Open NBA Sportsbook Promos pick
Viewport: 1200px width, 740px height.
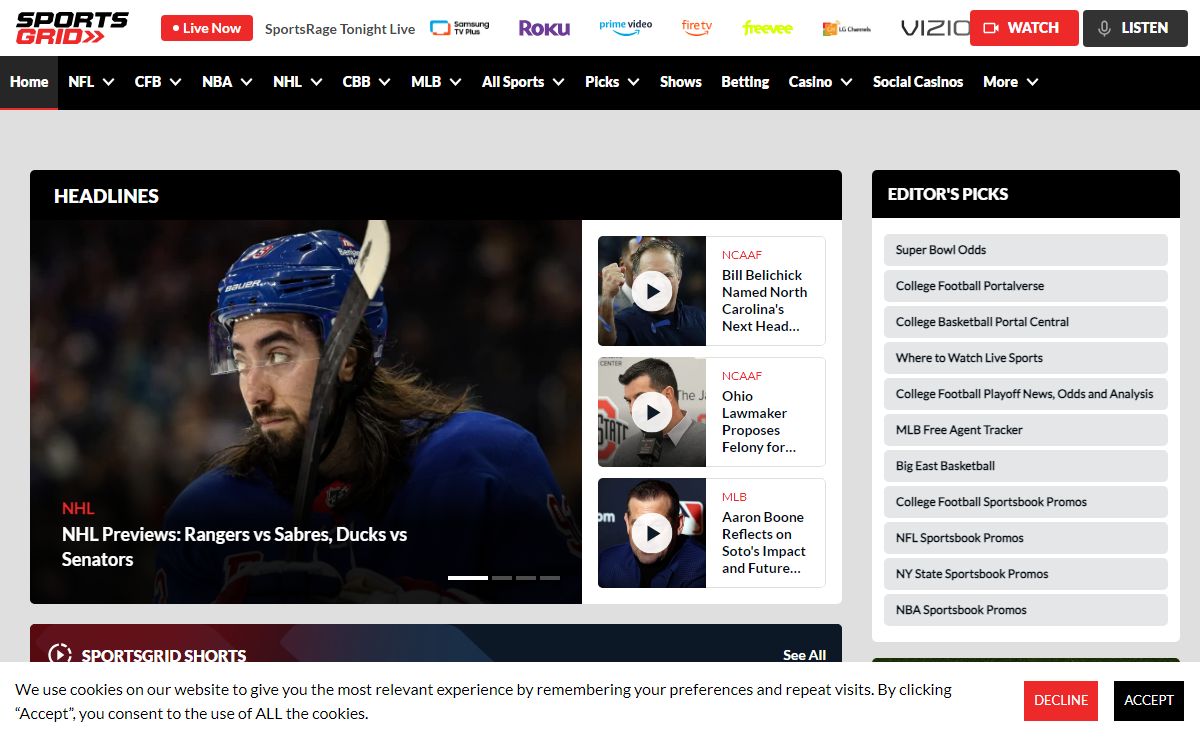[x=1026, y=610]
